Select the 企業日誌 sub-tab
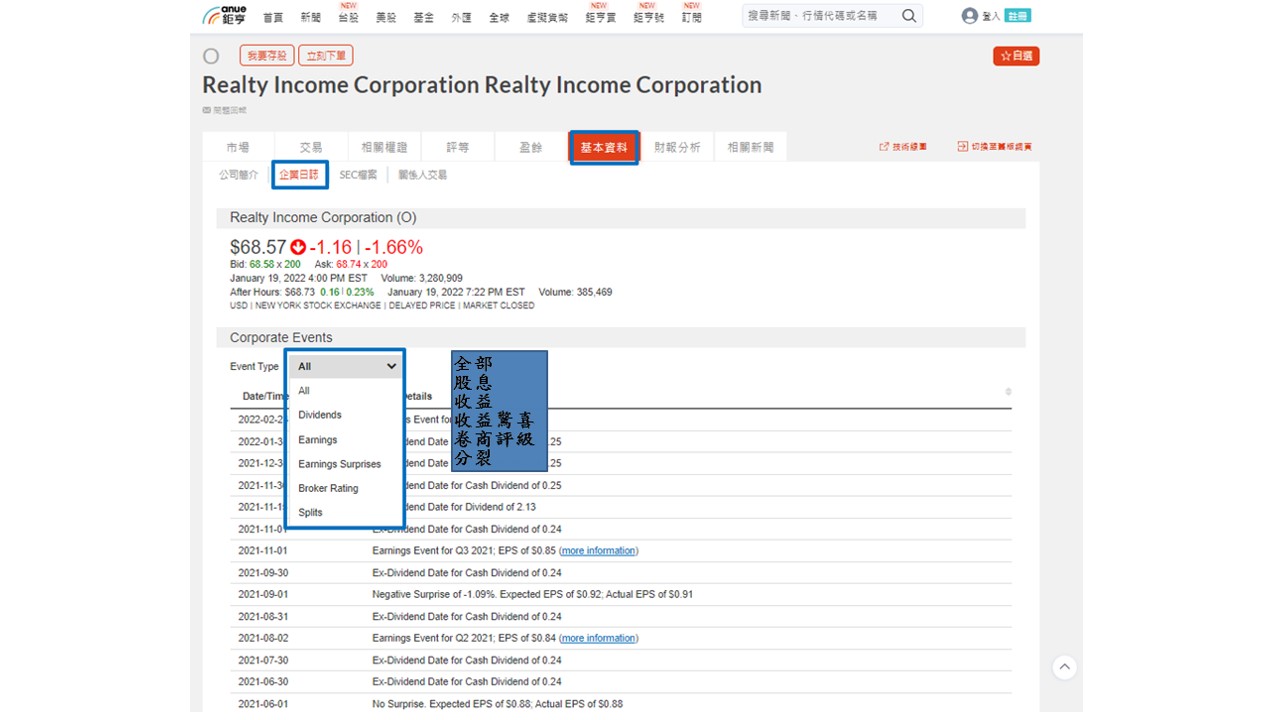The height and width of the screenshot is (720, 1280). click(x=299, y=175)
